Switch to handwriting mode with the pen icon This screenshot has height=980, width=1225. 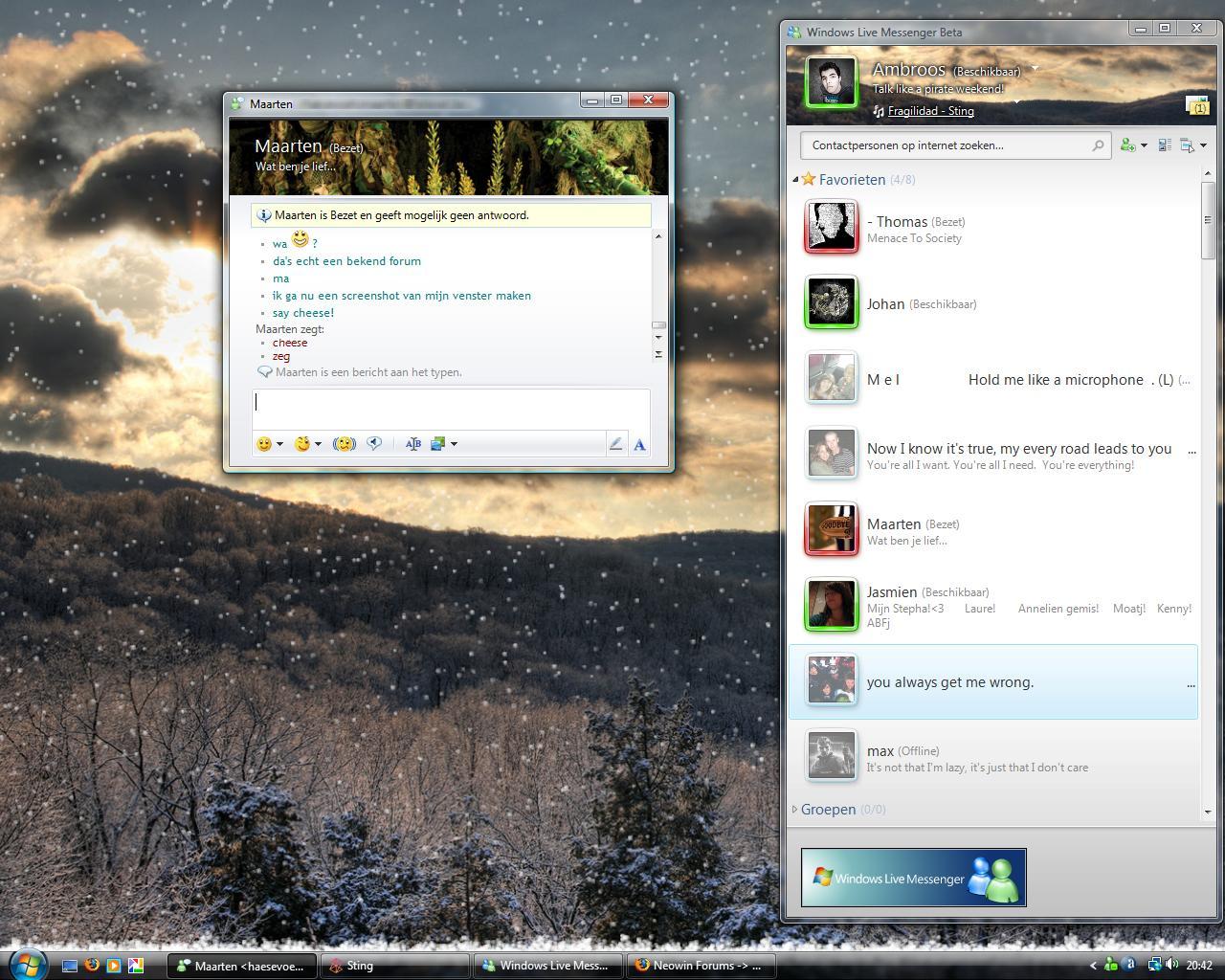coord(616,443)
